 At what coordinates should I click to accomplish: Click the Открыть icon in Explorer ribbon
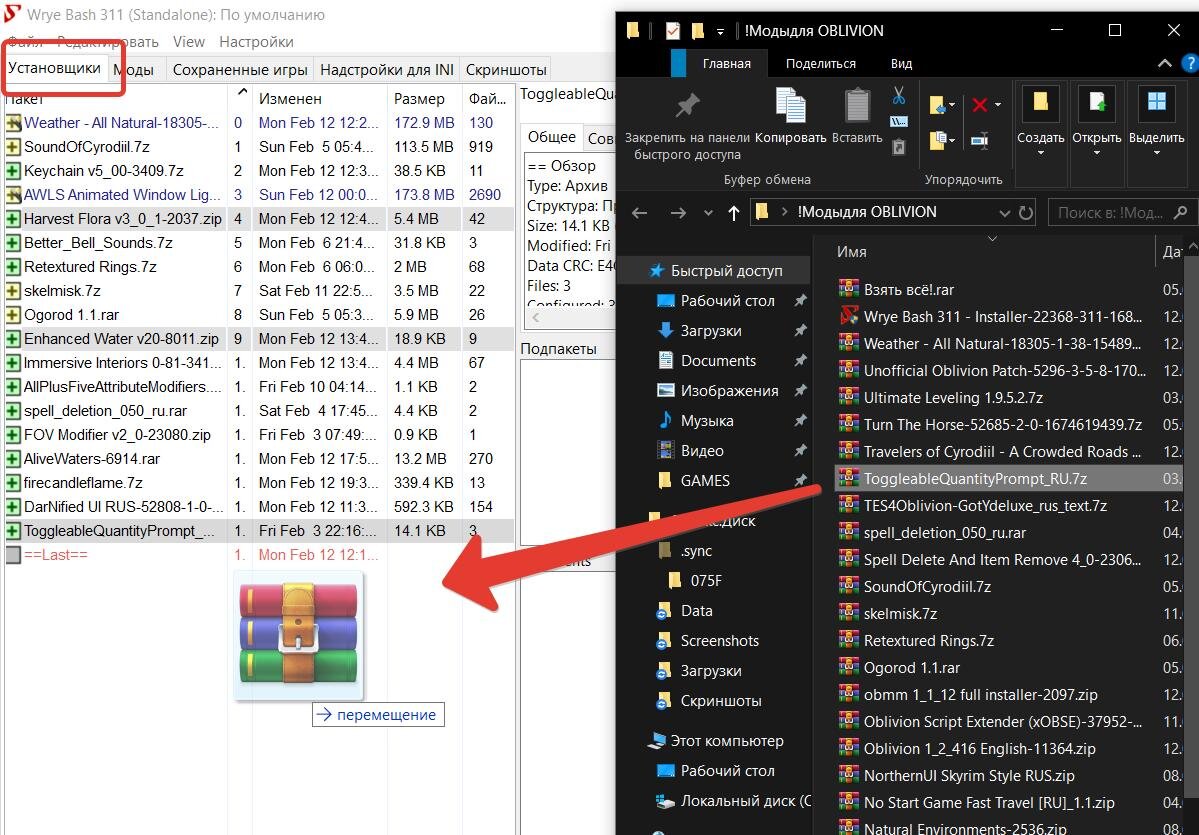(x=1097, y=103)
